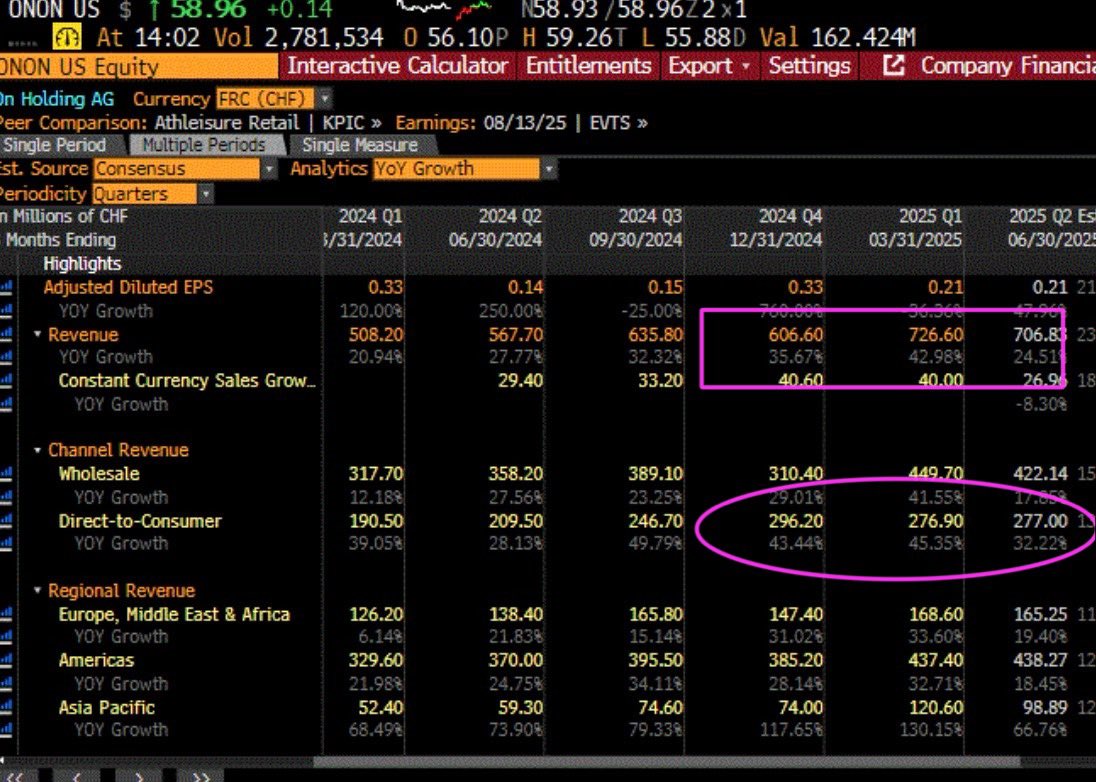This screenshot has width=1096, height=782.
Task: Click the Asia Pacific value 120.60
Action: pos(936,707)
